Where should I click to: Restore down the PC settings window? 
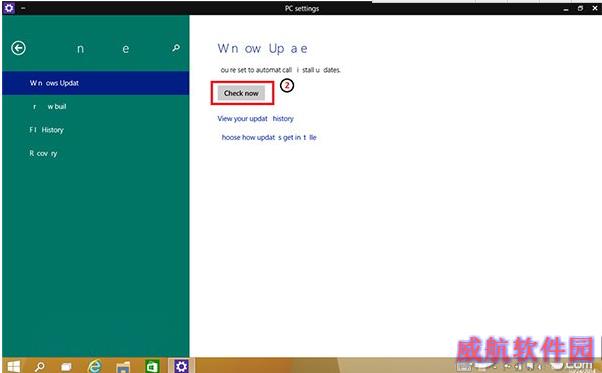coord(580,8)
